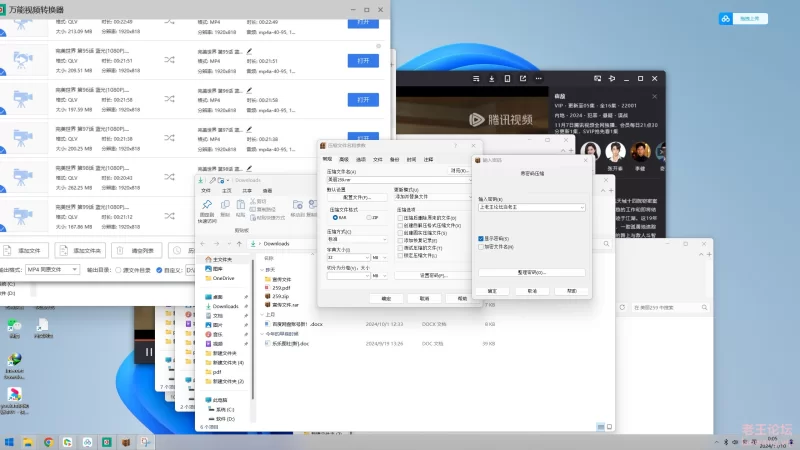Click 添加文件 button in video converter
Viewport: 800px width, 450px height.
[x=24, y=251]
